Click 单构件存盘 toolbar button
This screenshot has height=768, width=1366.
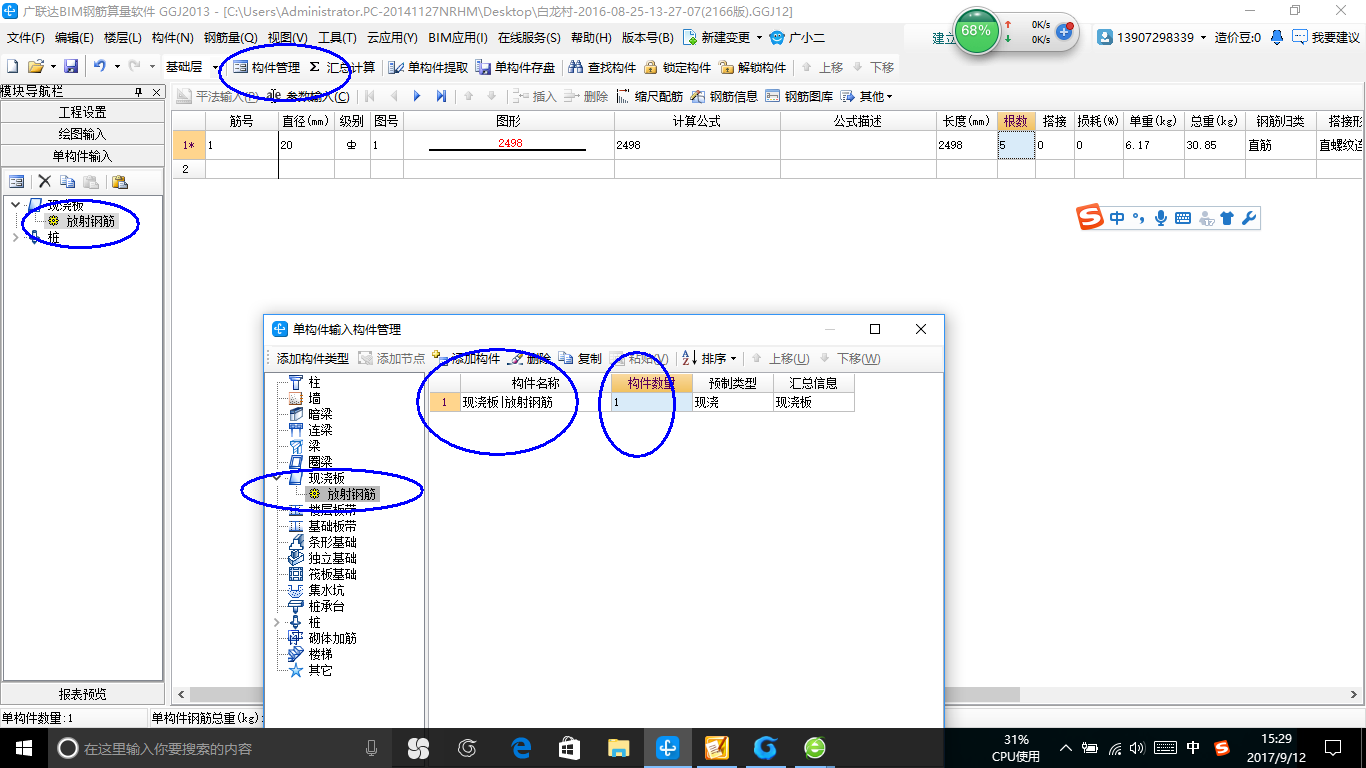tap(516, 67)
